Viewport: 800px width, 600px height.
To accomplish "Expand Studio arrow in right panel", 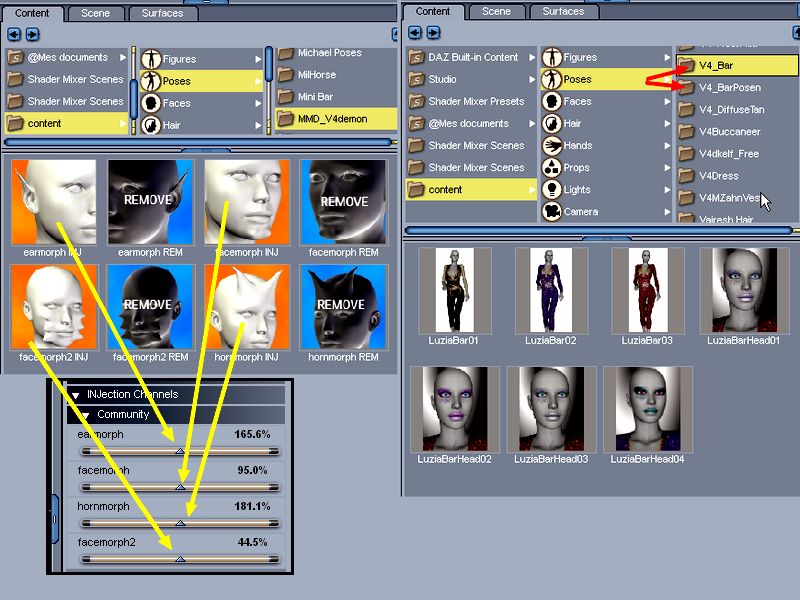I will [x=532, y=79].
